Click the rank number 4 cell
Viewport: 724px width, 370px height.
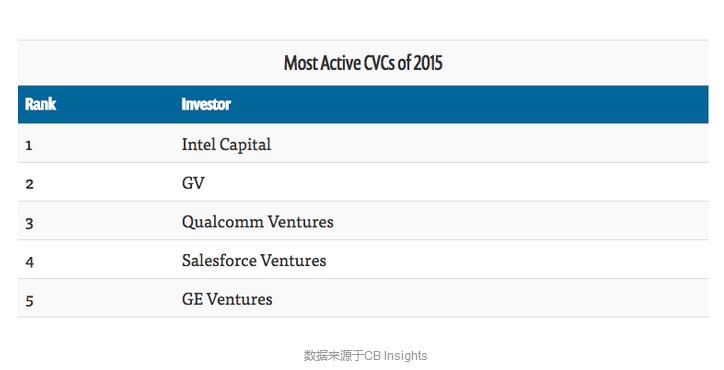pyautogui.click(x=30, y=262)
